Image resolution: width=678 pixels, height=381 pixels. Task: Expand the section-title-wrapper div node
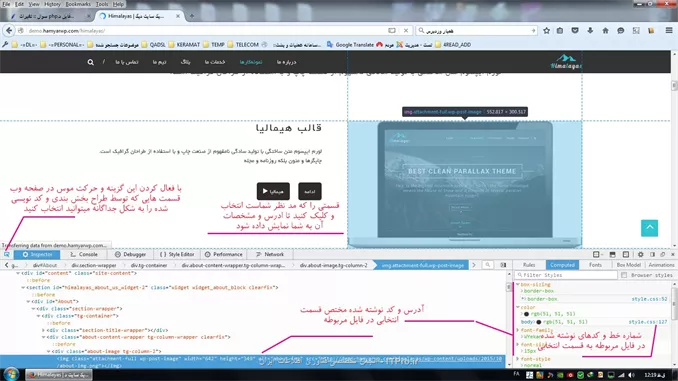click(43, 330)
